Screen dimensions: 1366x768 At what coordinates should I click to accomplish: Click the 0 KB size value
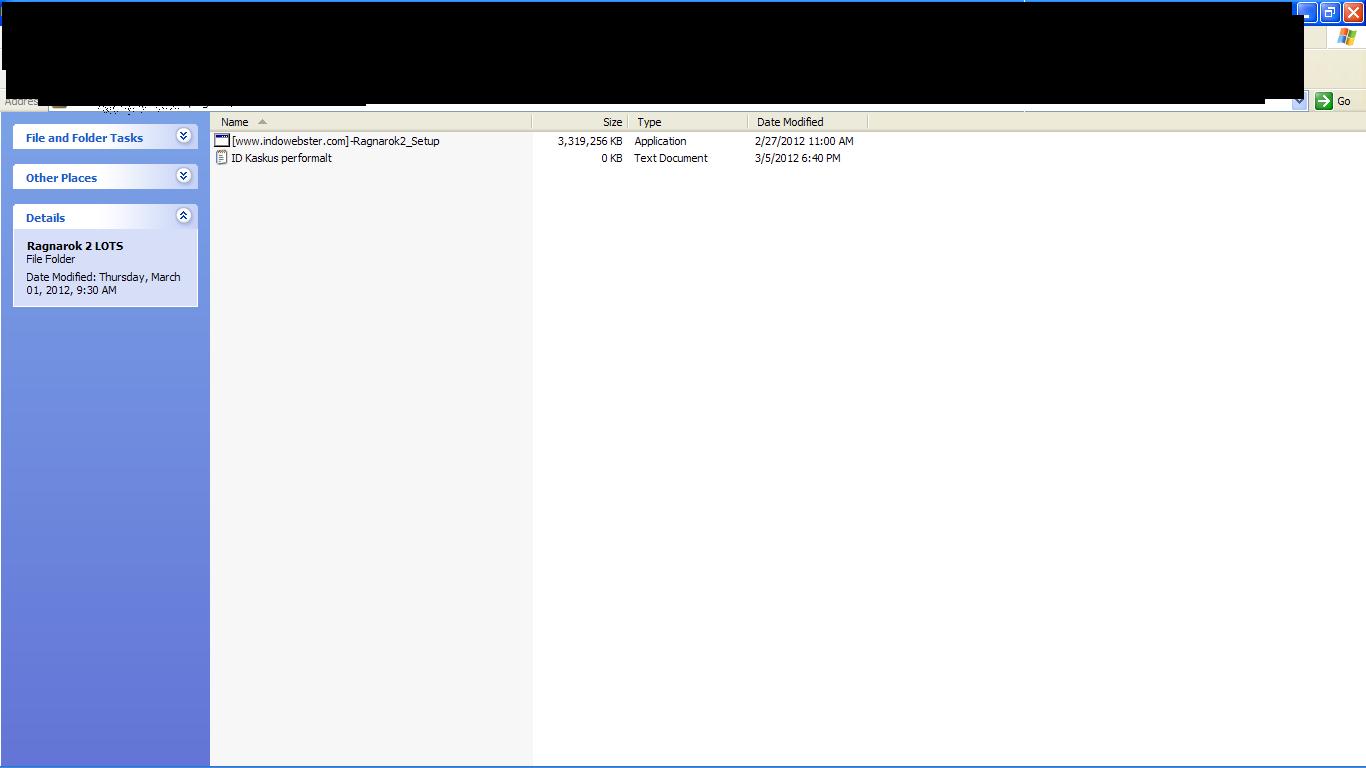(x=611, y=158)
